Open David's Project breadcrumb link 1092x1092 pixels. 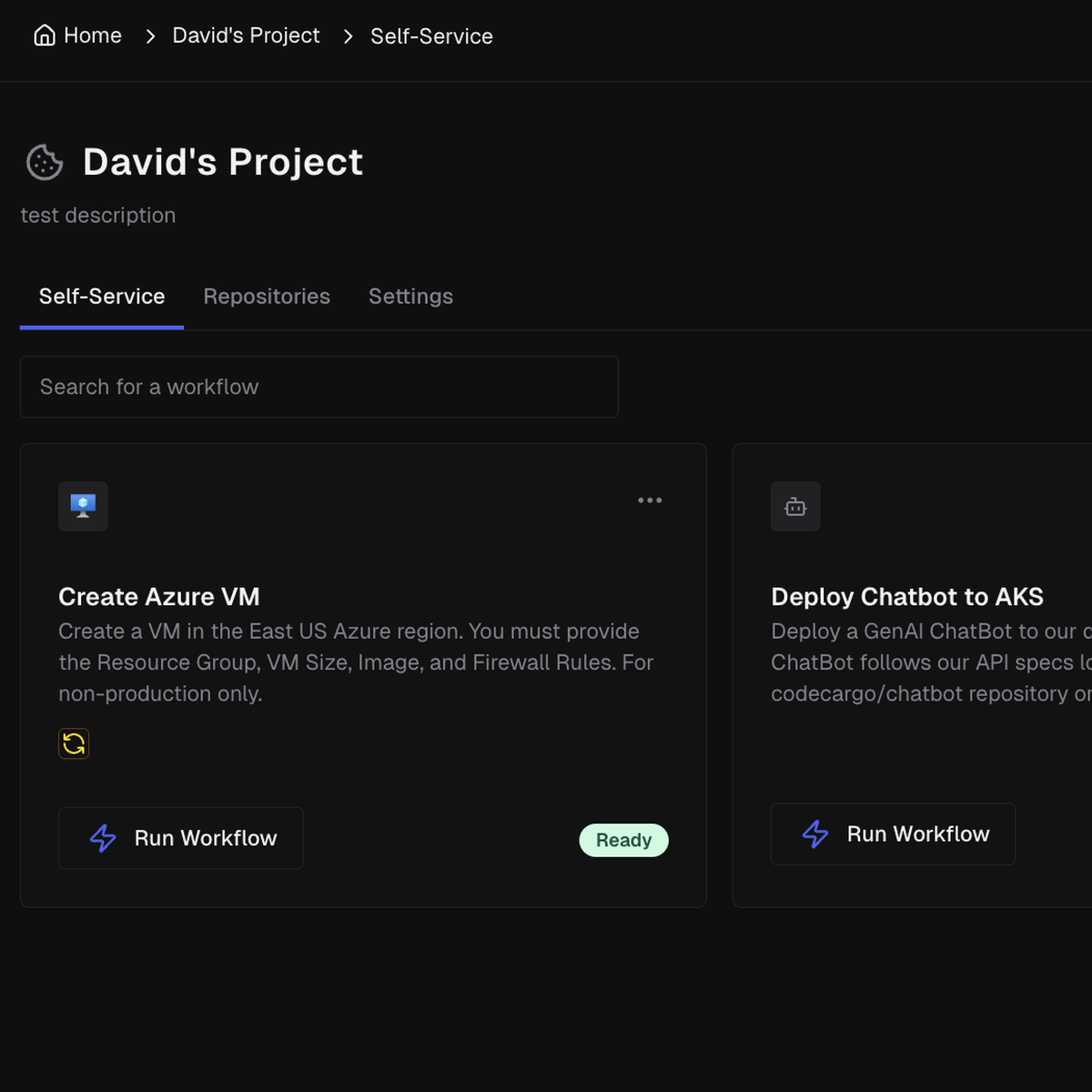click(x=246, y=35)
